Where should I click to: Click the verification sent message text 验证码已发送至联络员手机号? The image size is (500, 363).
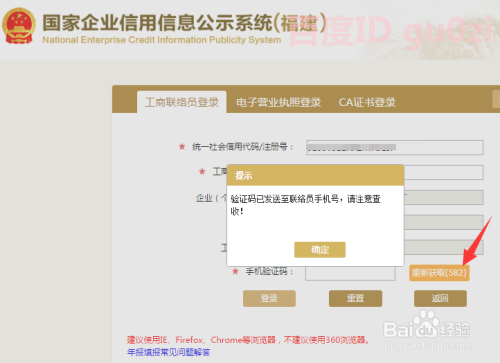(x=285, y=199)
